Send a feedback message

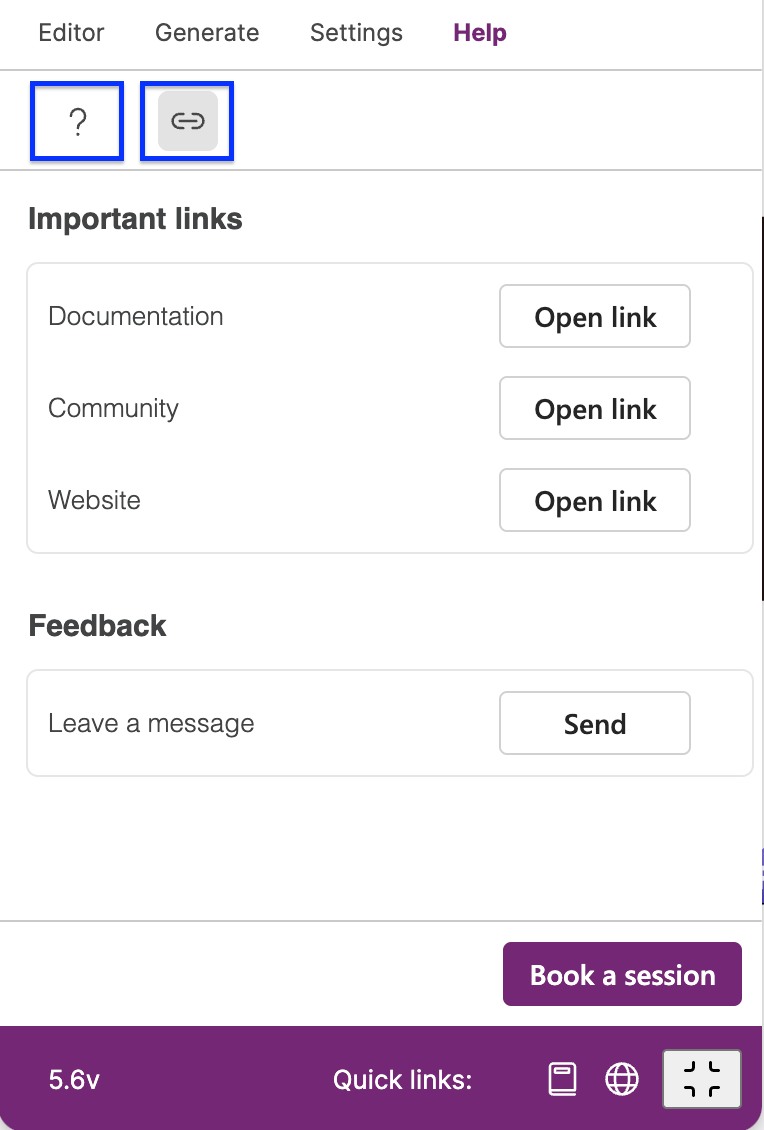point(595,723)
